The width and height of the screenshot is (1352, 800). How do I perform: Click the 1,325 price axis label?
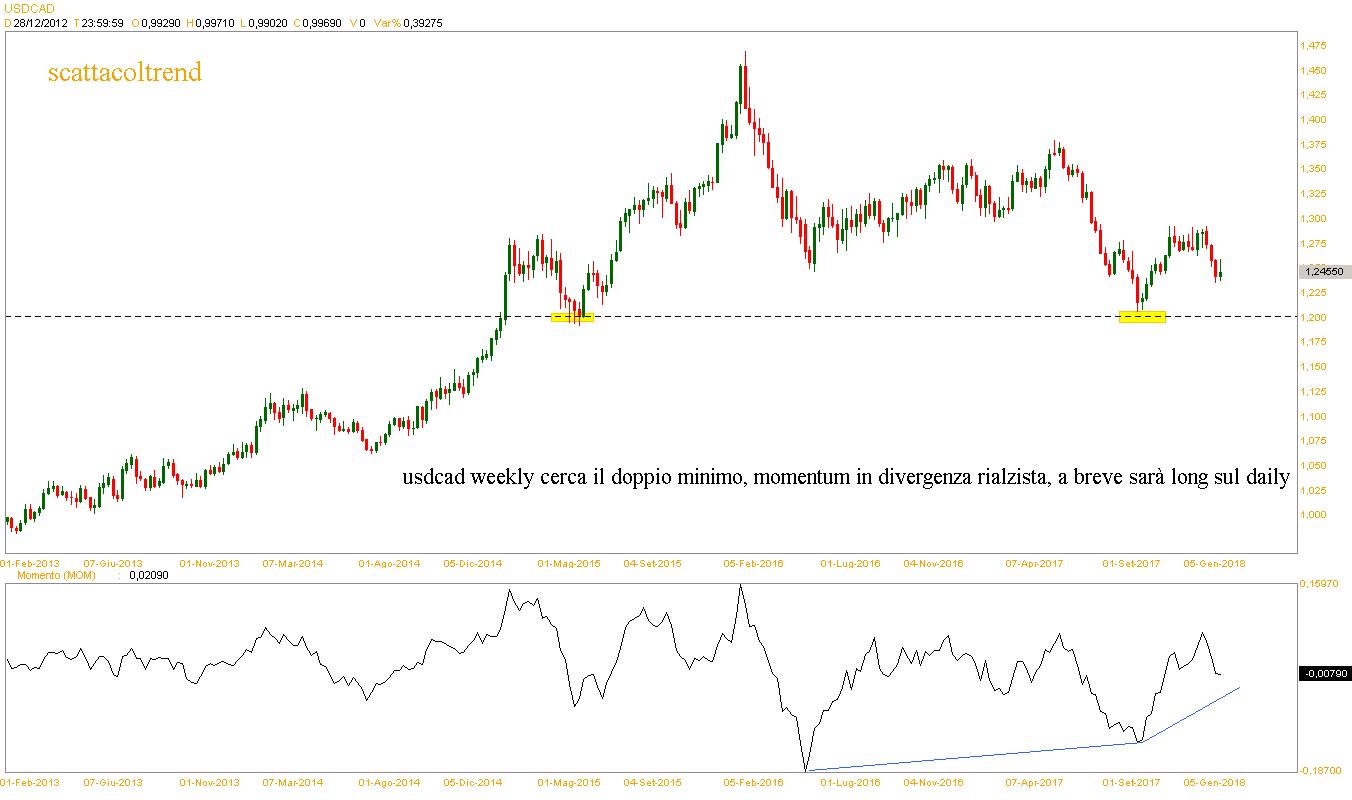coord(1312,194)
